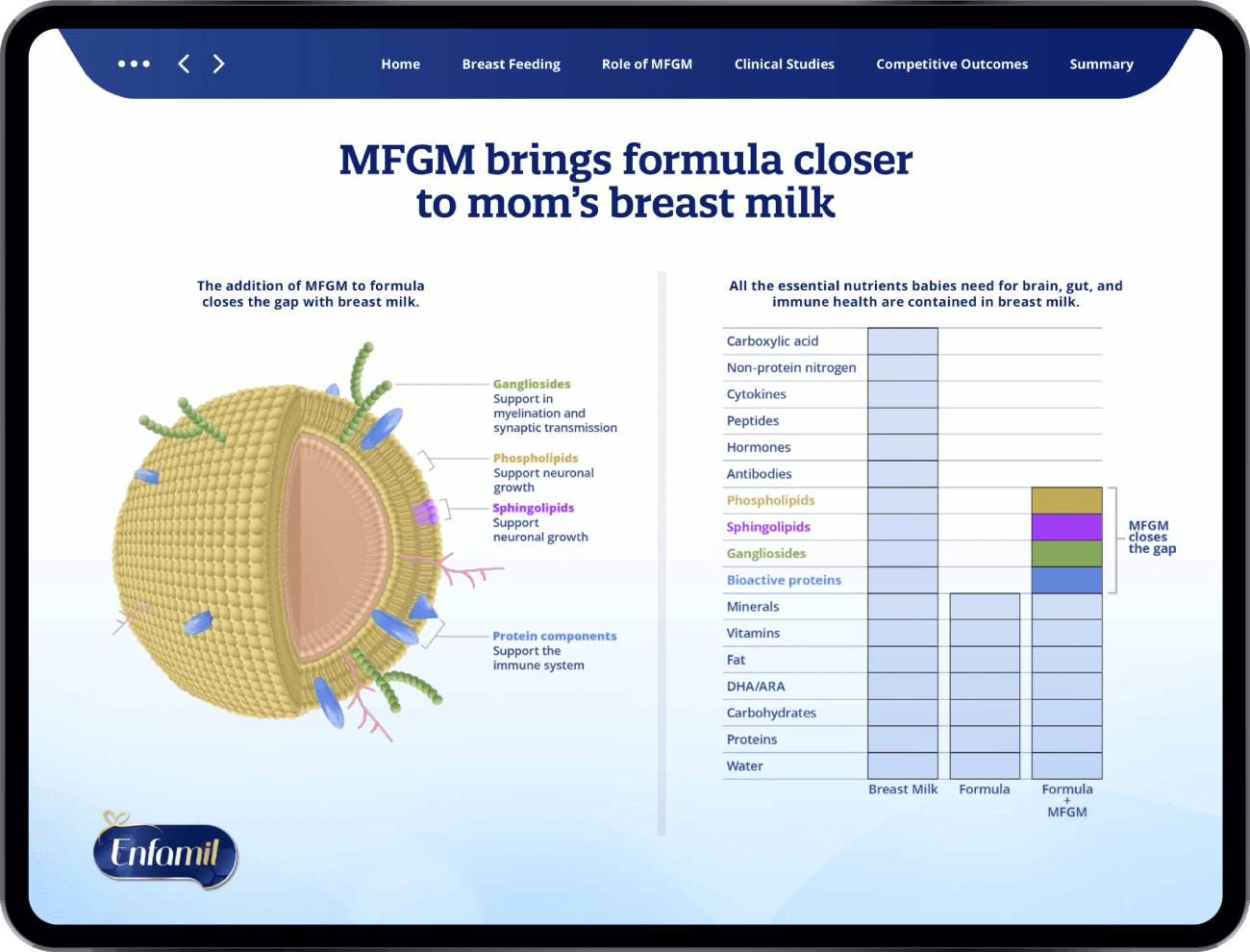Click the Peptides row label
This screenshot has height=952, width=1250.
pos(753,420)
